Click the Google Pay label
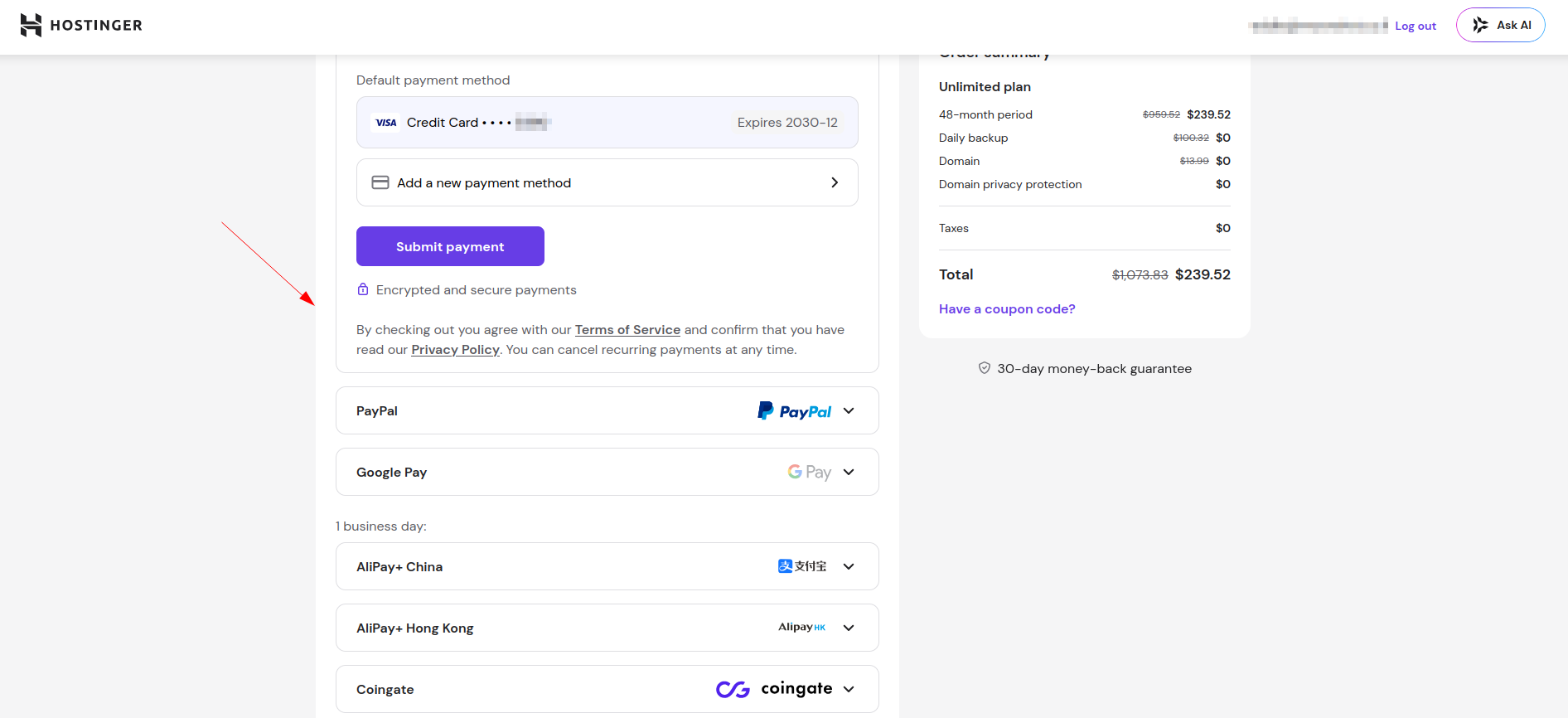 [391, 473]
